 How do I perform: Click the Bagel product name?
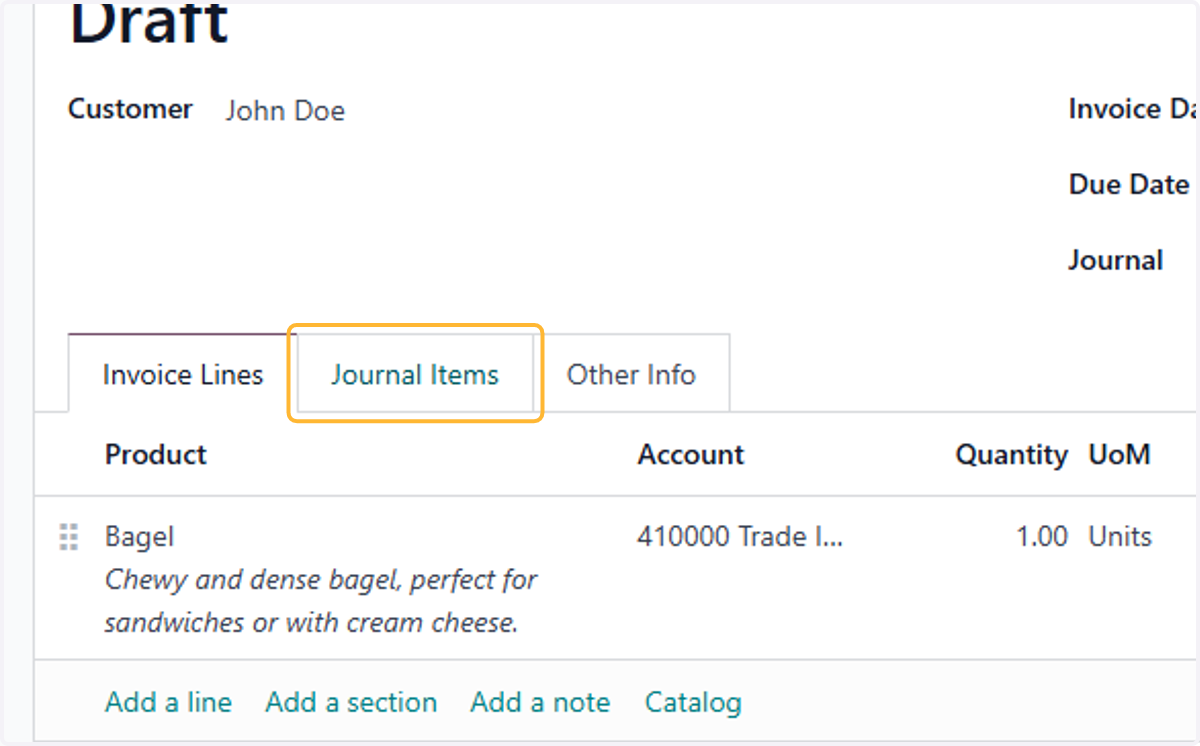(139, 537)
